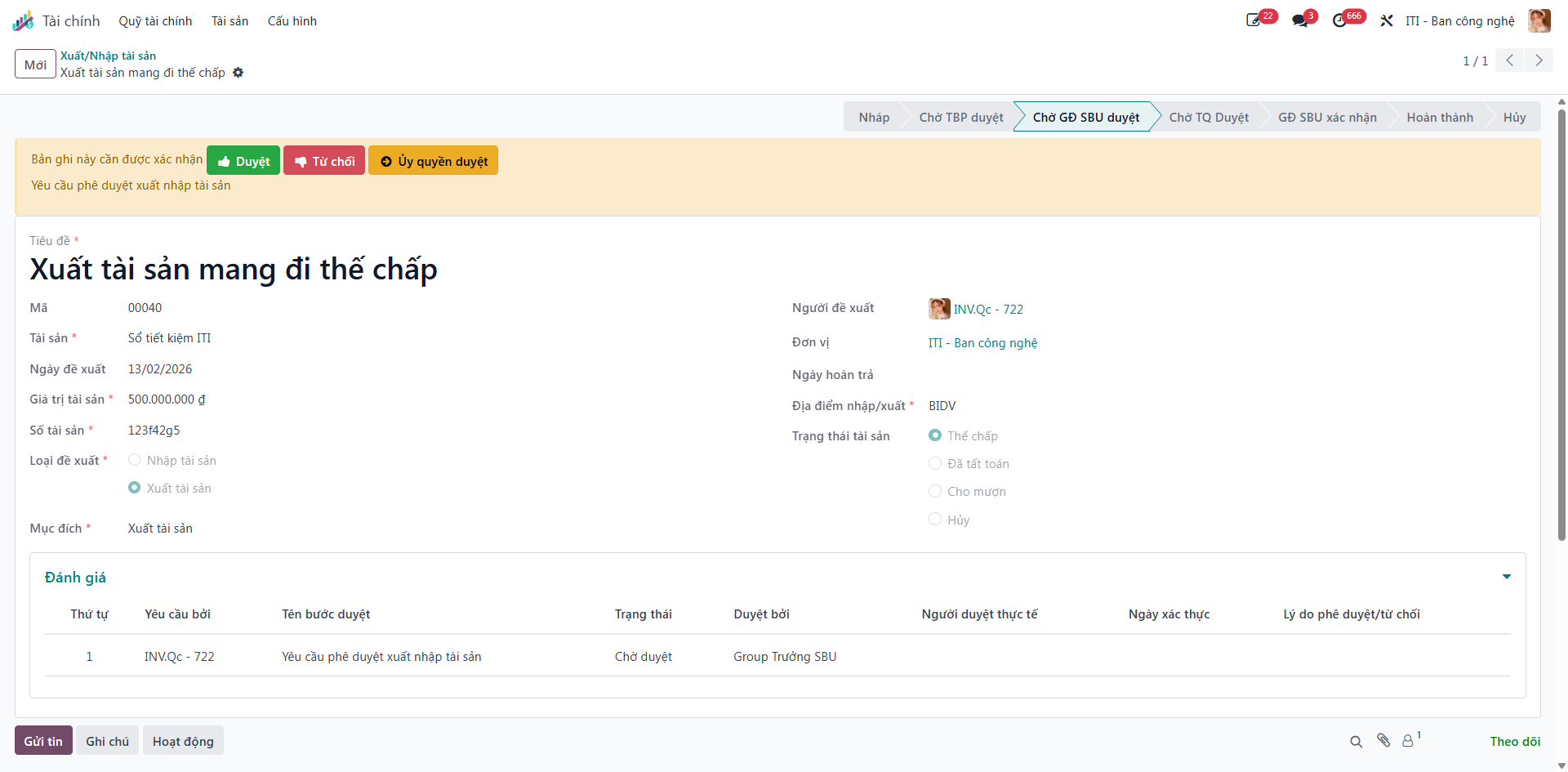This screenshot has width=1568, height=772.
Task: Open the Quỹ tài chính menu
Action: coord(155,21)
